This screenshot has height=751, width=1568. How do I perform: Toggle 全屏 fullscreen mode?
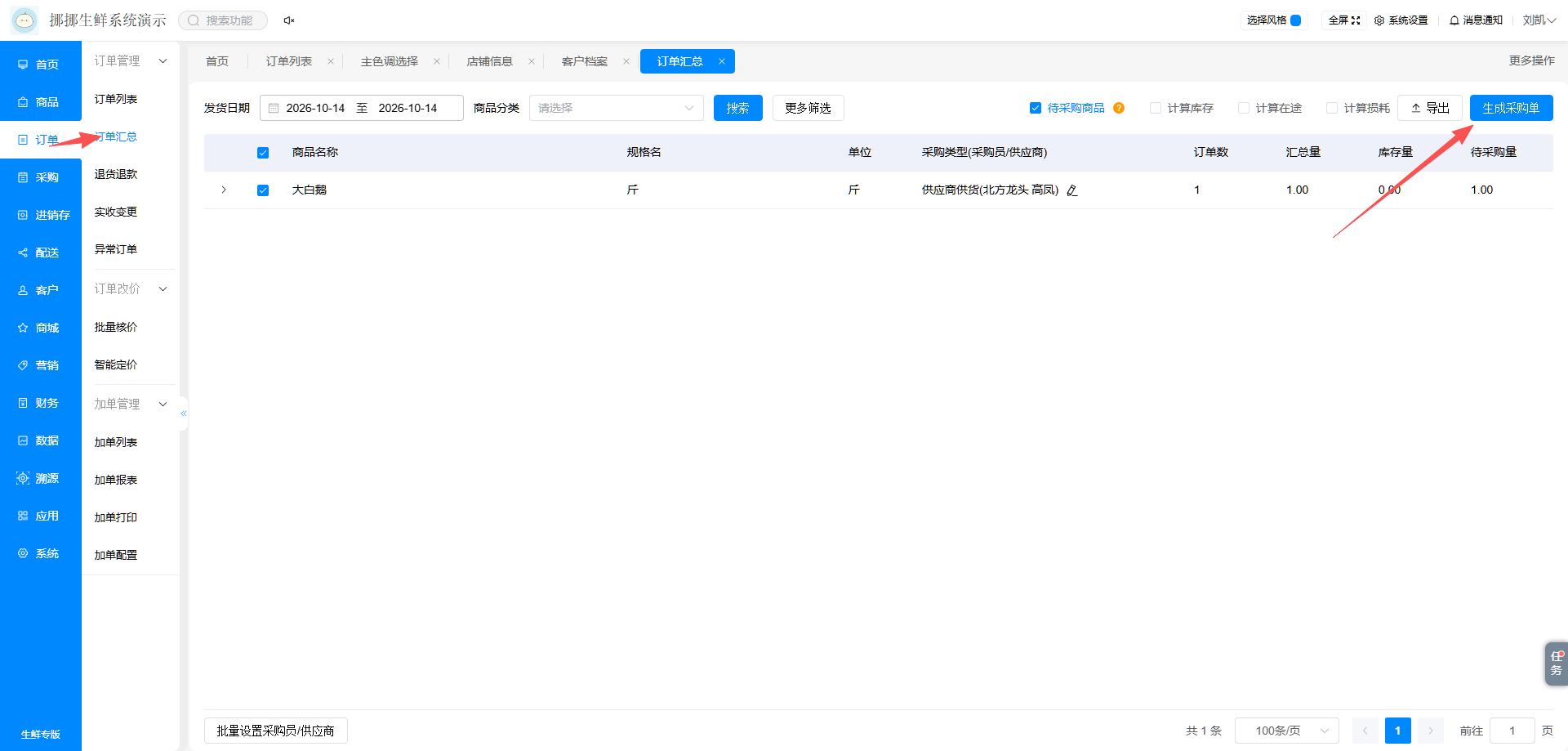1344,20
